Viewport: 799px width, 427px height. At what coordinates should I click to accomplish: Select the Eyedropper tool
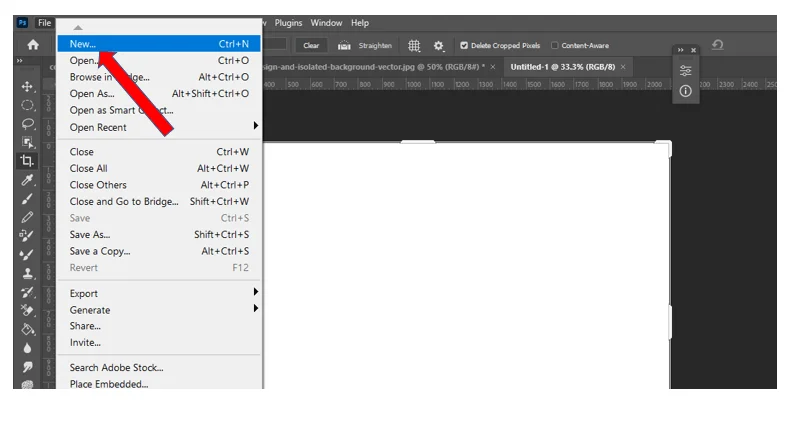pyautogui.click(x=27, y=180)
